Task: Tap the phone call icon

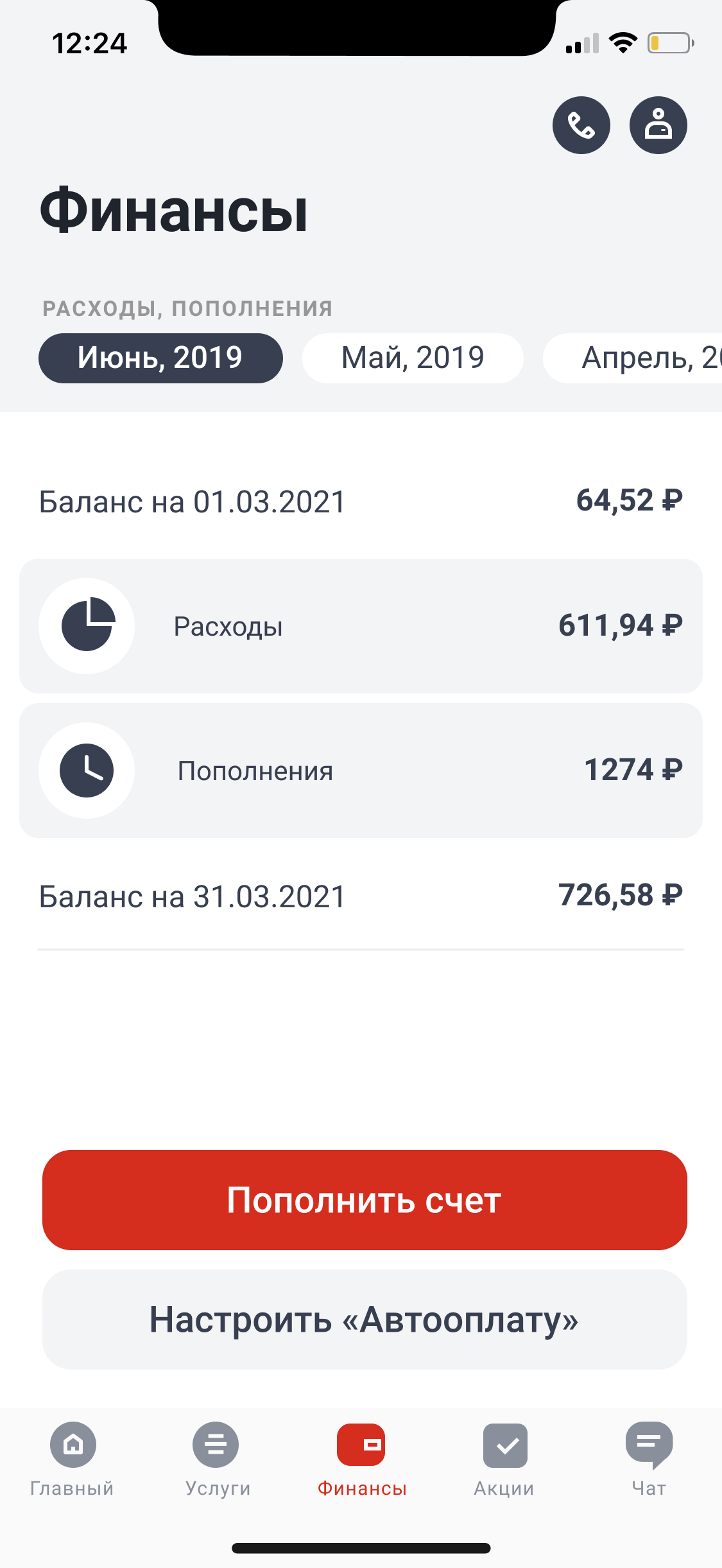Action: click(x=581, y=125)
